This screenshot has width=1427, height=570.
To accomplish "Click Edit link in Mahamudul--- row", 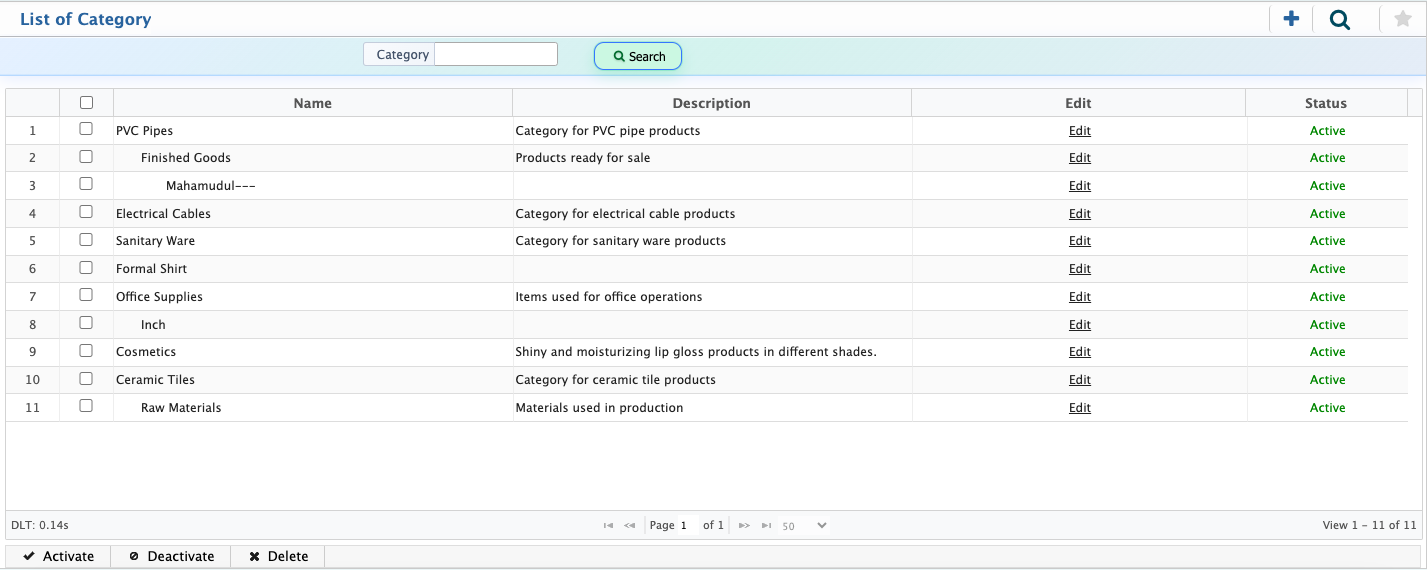I will [x=1080, y=186].
